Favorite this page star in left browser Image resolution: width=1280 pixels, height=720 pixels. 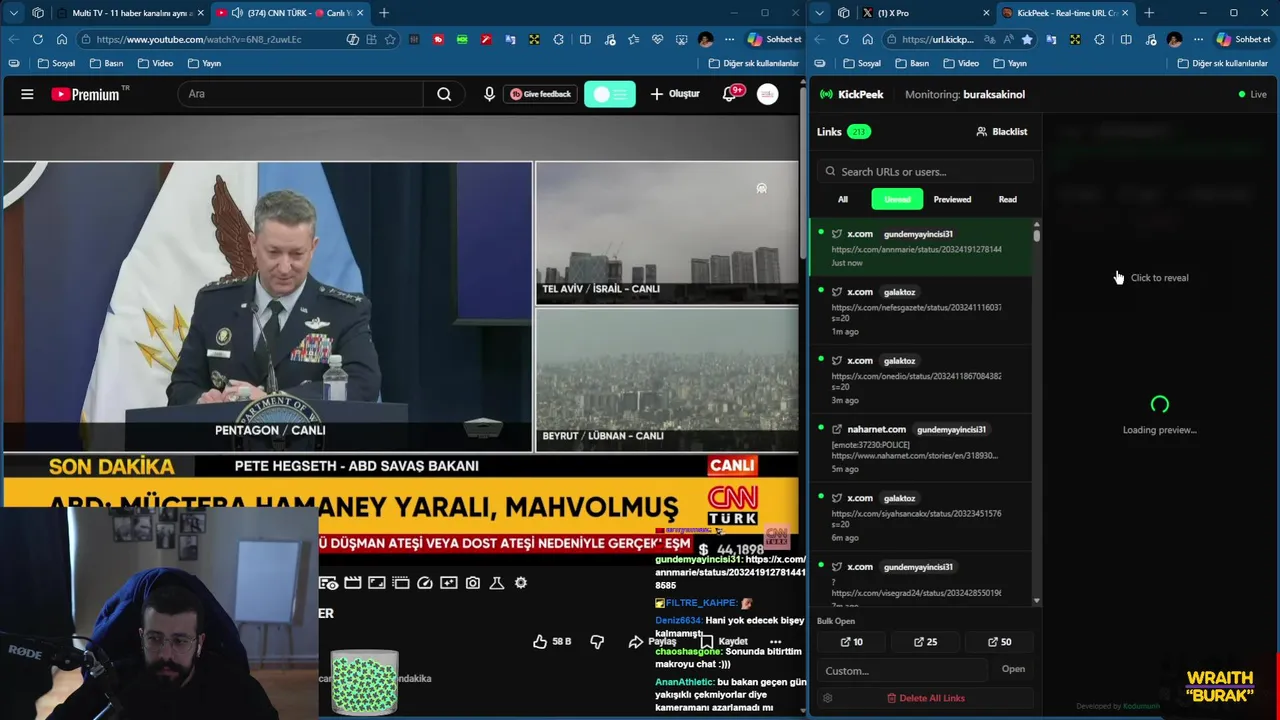pos(390,39)
